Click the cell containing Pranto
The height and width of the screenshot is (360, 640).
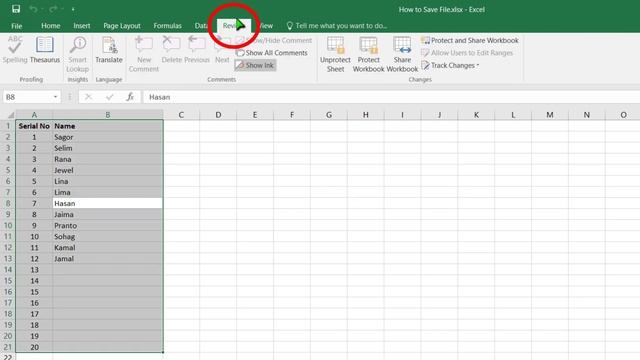point(108,225)
